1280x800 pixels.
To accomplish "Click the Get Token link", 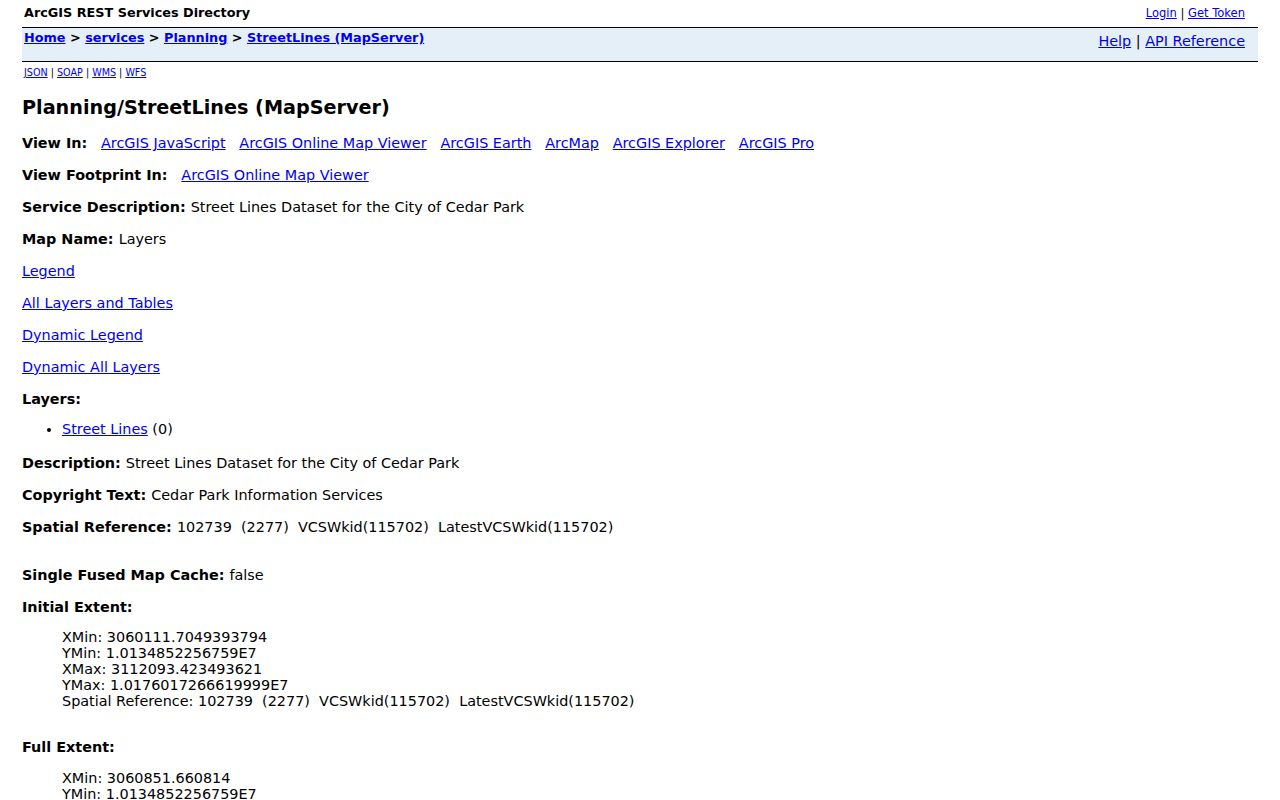I will pos(1216,13).
